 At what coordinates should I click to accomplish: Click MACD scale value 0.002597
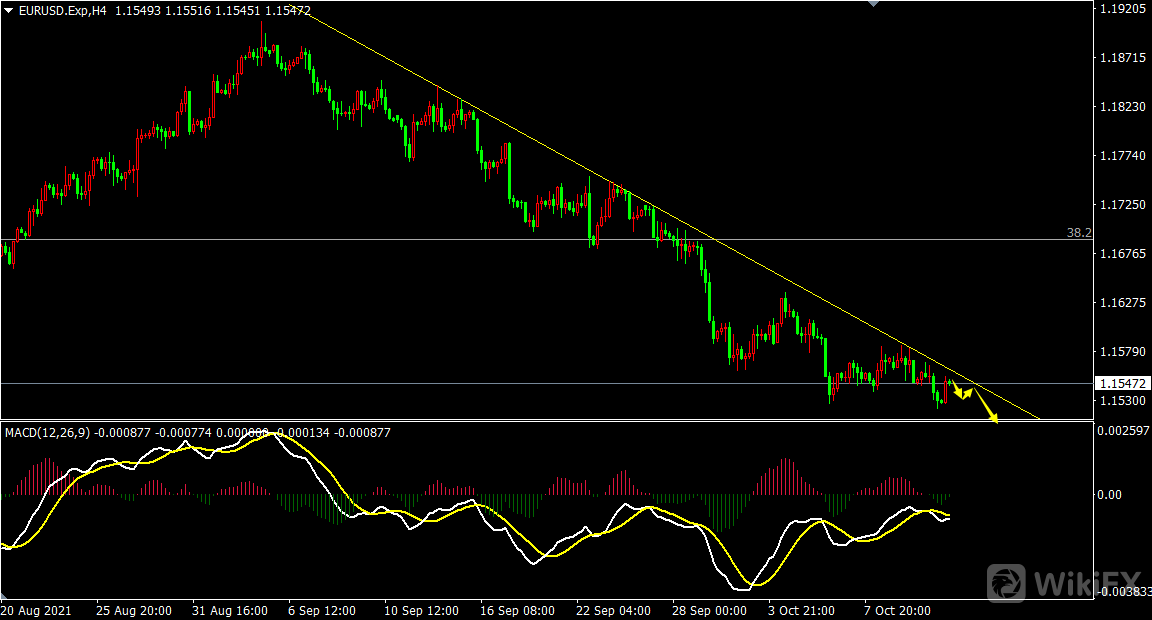coord(1123,430)
